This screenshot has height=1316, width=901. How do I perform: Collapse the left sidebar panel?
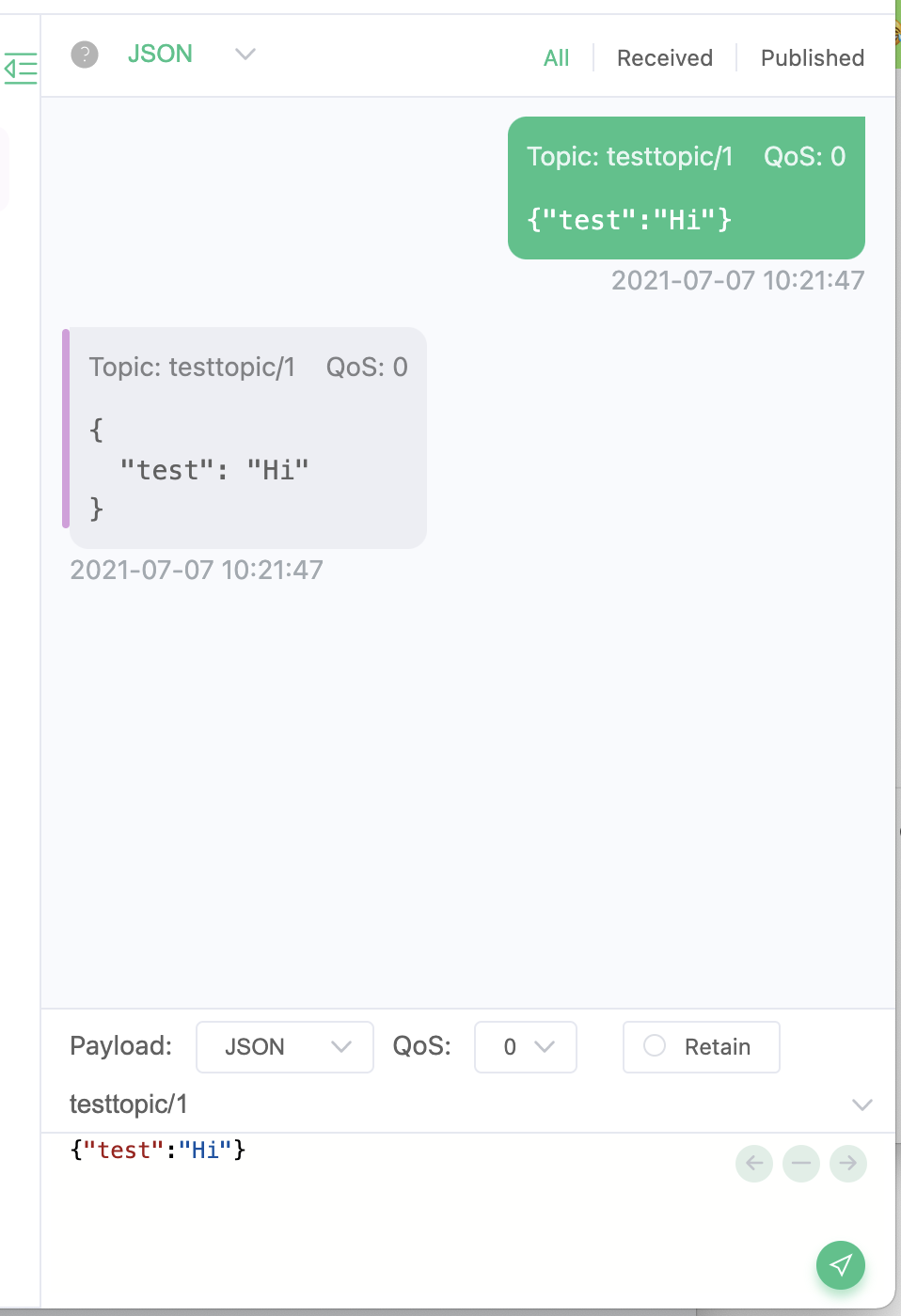pyautogui.click(x=21, y=70)
